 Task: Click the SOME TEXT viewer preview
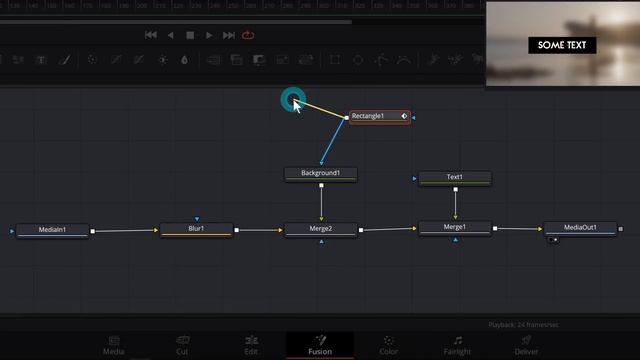563,44
